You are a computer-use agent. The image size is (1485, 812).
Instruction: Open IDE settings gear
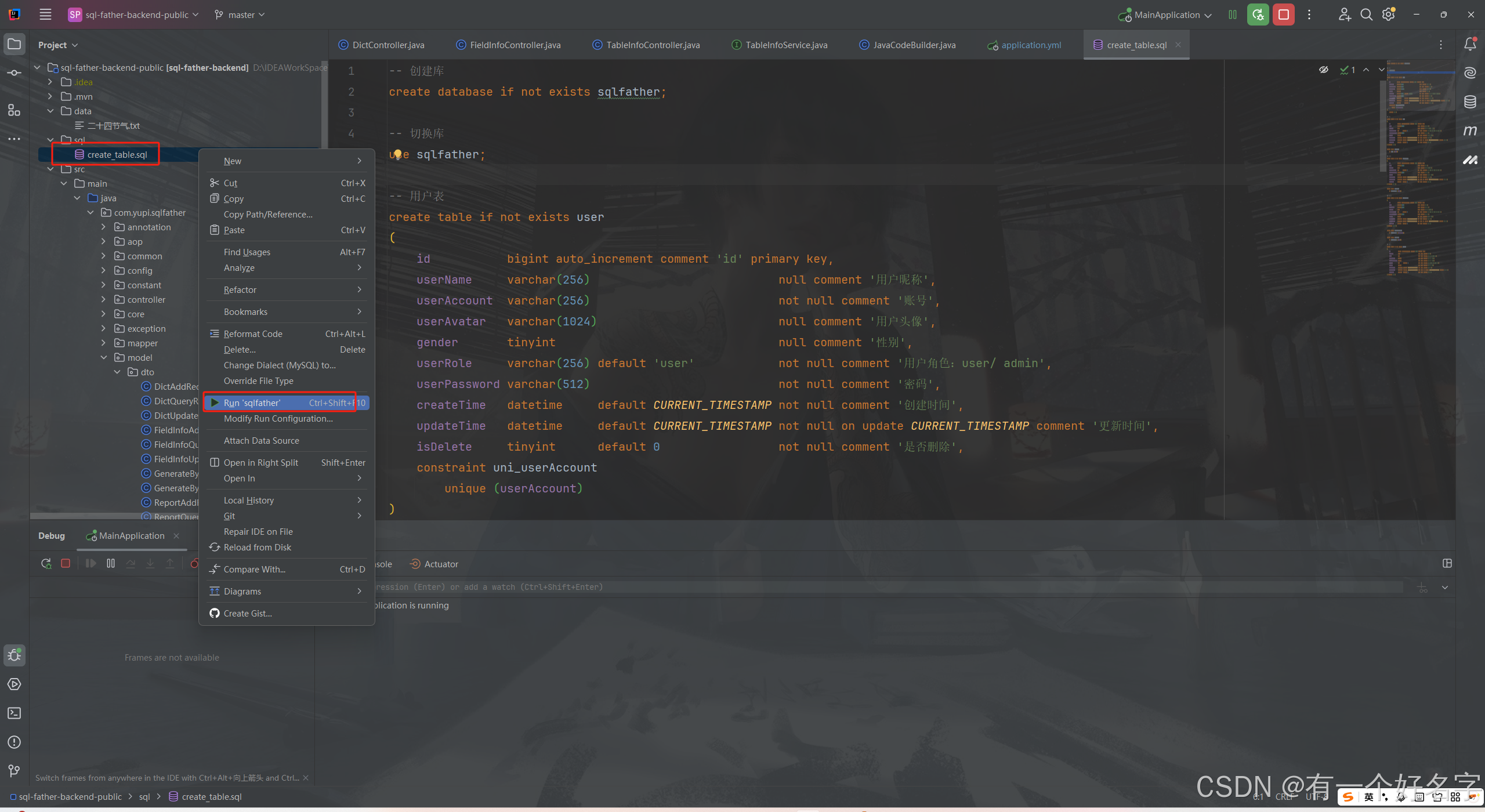coord(1389,14)
